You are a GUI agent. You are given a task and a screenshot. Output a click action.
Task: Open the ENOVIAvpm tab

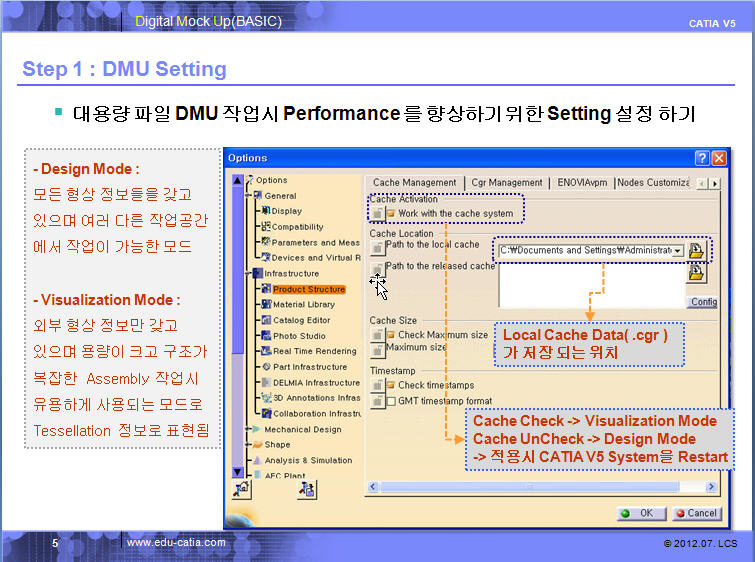tap(580, 183)
